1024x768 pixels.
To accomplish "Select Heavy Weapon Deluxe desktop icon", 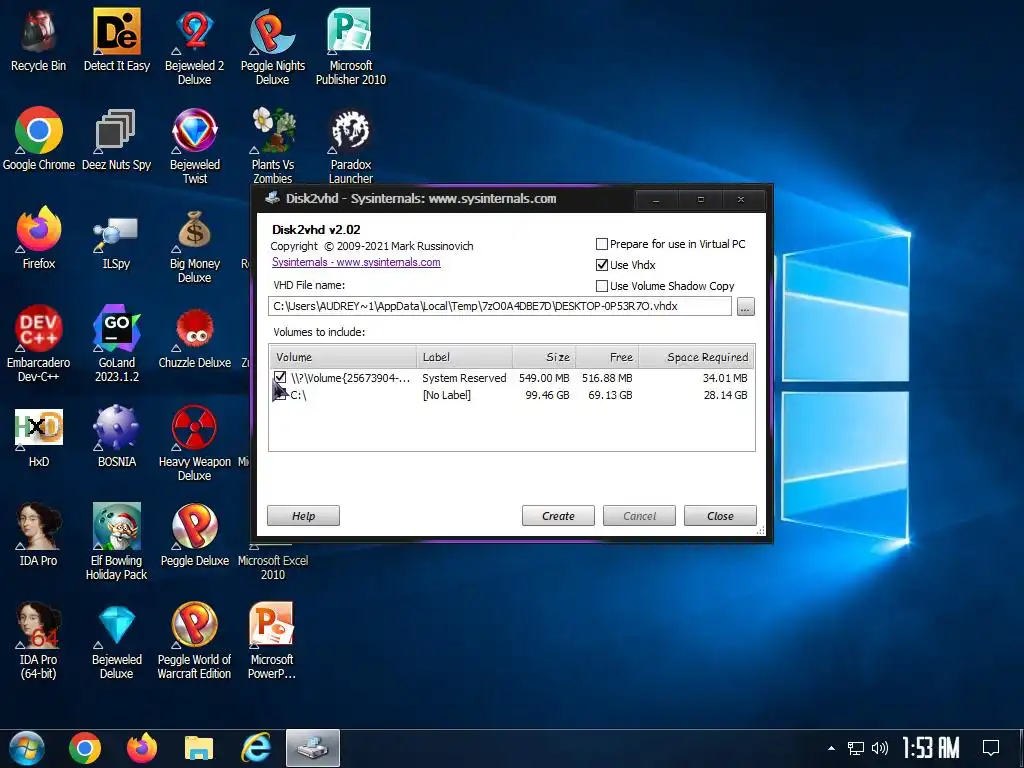I will [195, 443].
